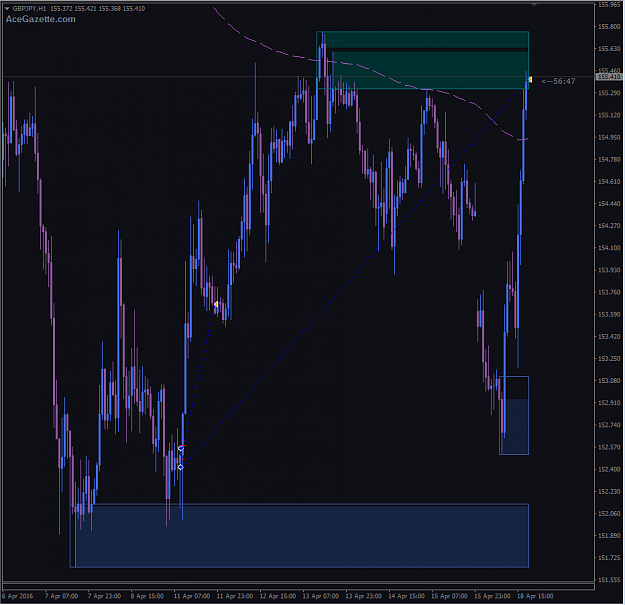
Task: Click the 11 Apr 07:00 time label
Action: click(x=192, y=596)
